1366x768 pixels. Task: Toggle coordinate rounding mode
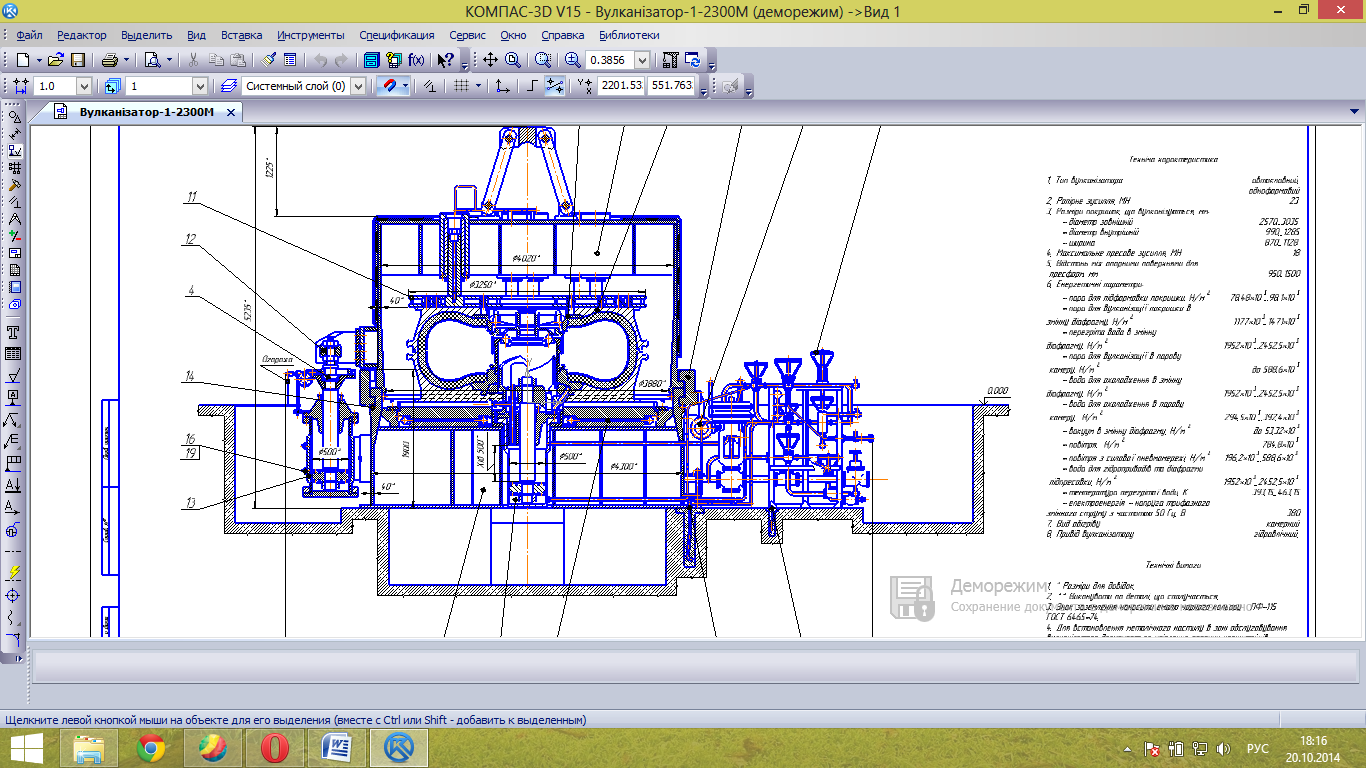(x=554, y=86)
